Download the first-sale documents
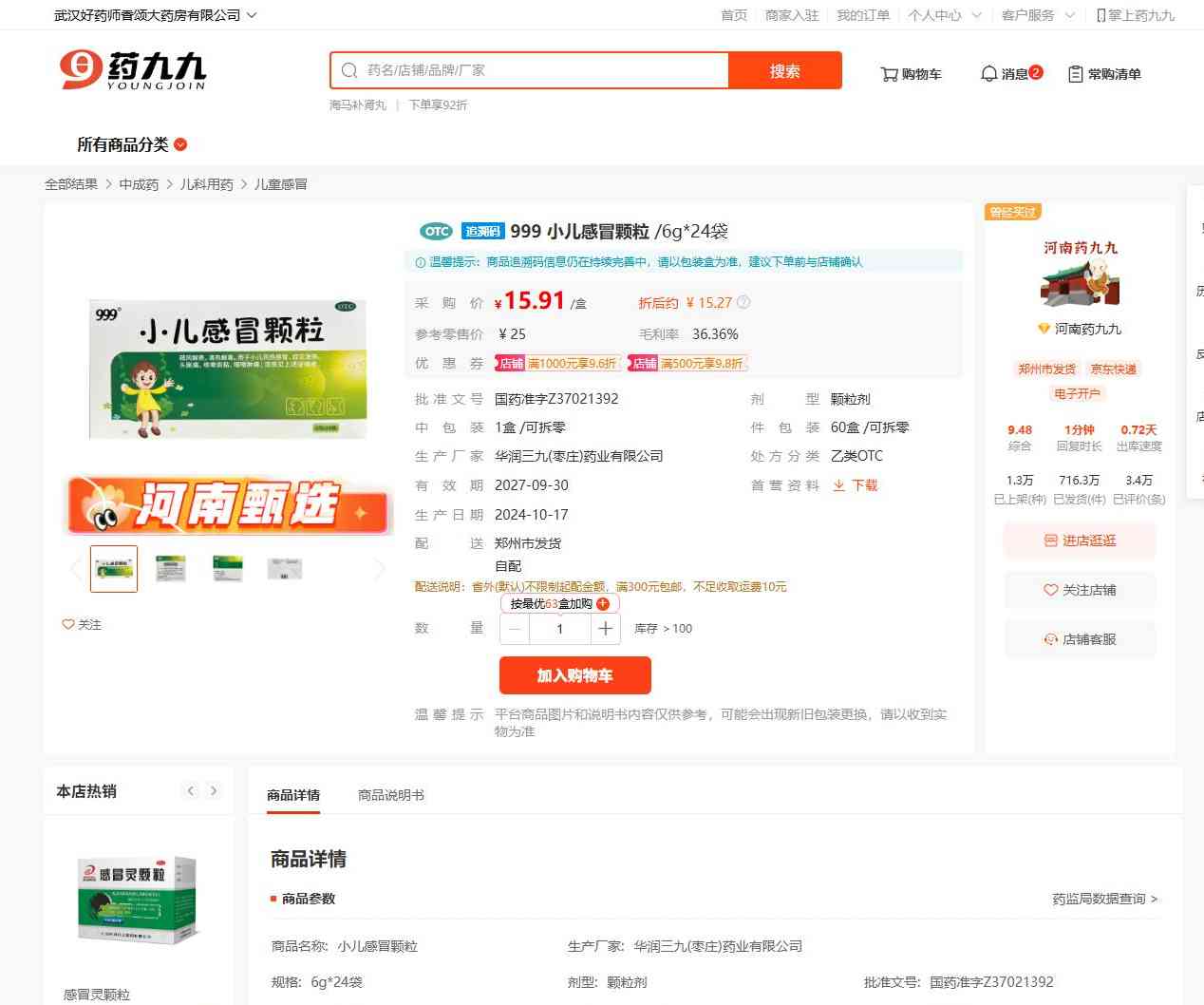 pyautogui.click(x=856, y=485)
